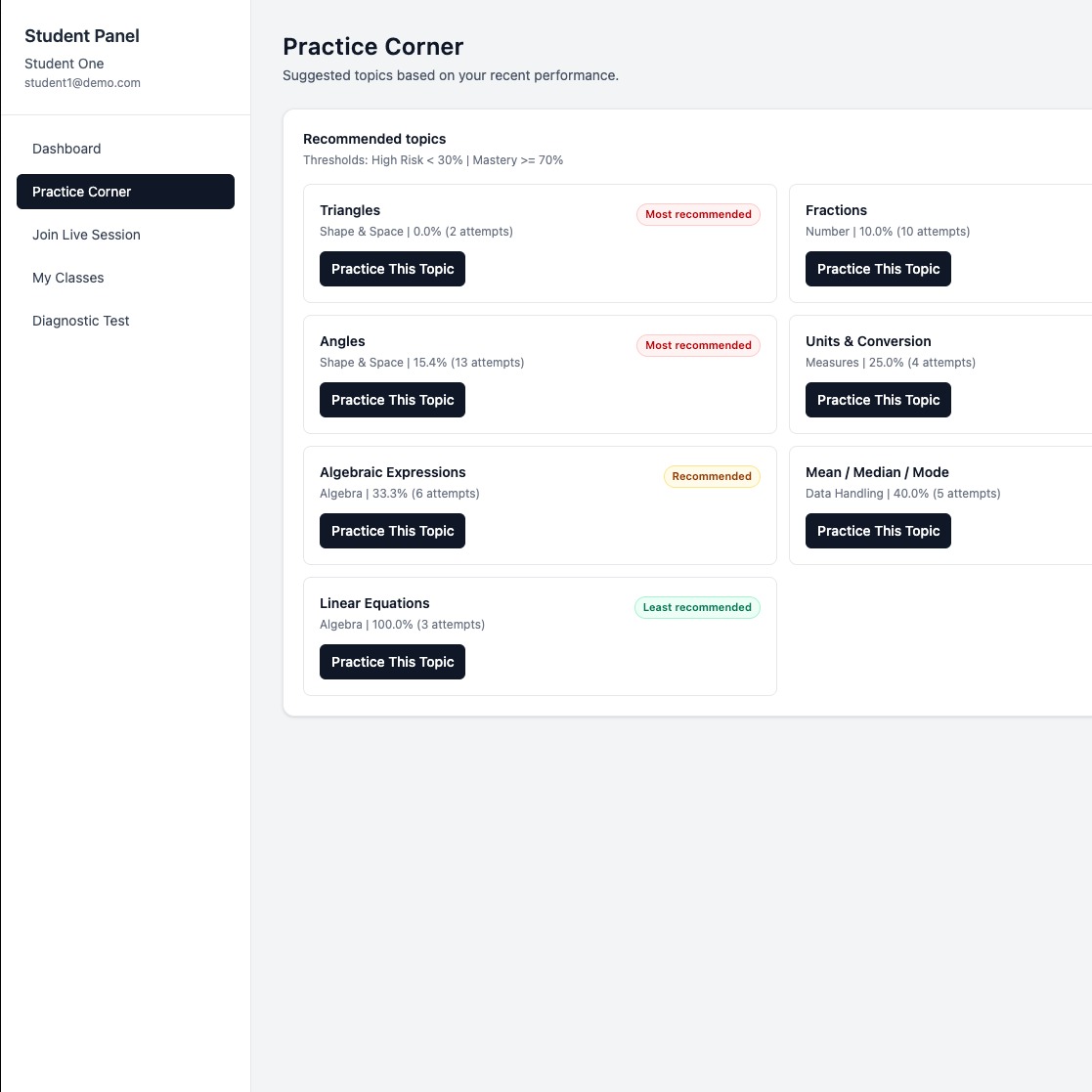The width and height of the screenshot is (1092, 1092).
Task: Click Most recommended badge on Triangles
Action: [x=698, y=214]
